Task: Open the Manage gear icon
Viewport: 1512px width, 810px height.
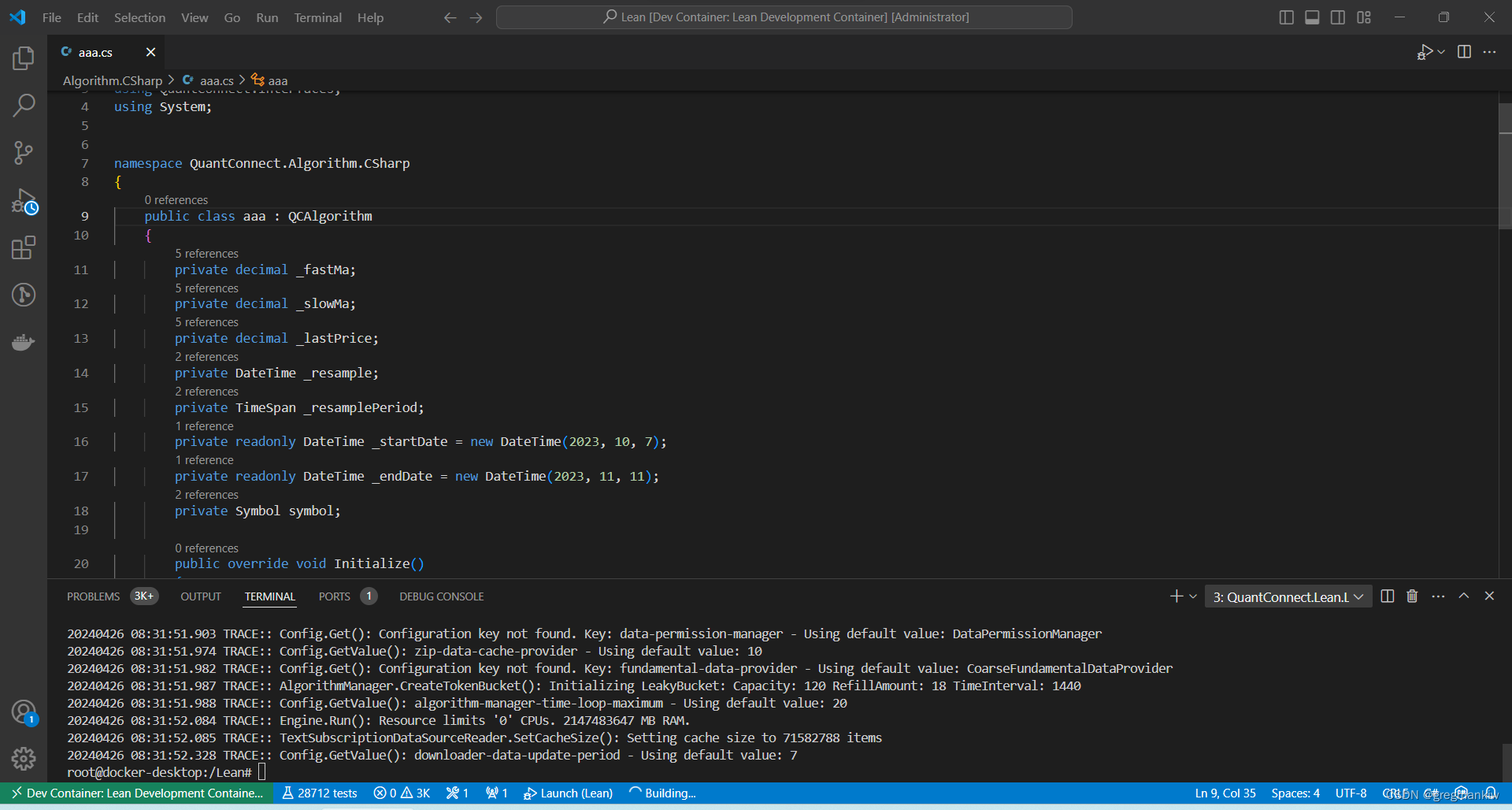Action: (24, 759)
